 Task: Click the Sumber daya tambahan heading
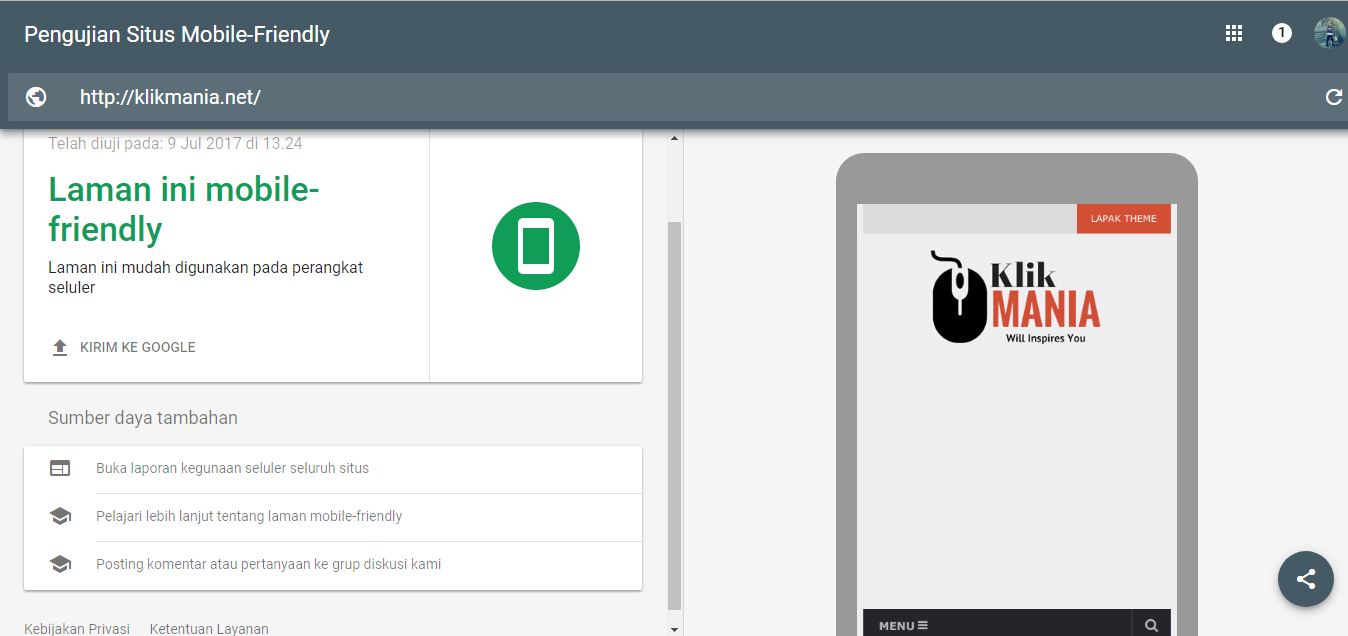click(x=143, y=418)
